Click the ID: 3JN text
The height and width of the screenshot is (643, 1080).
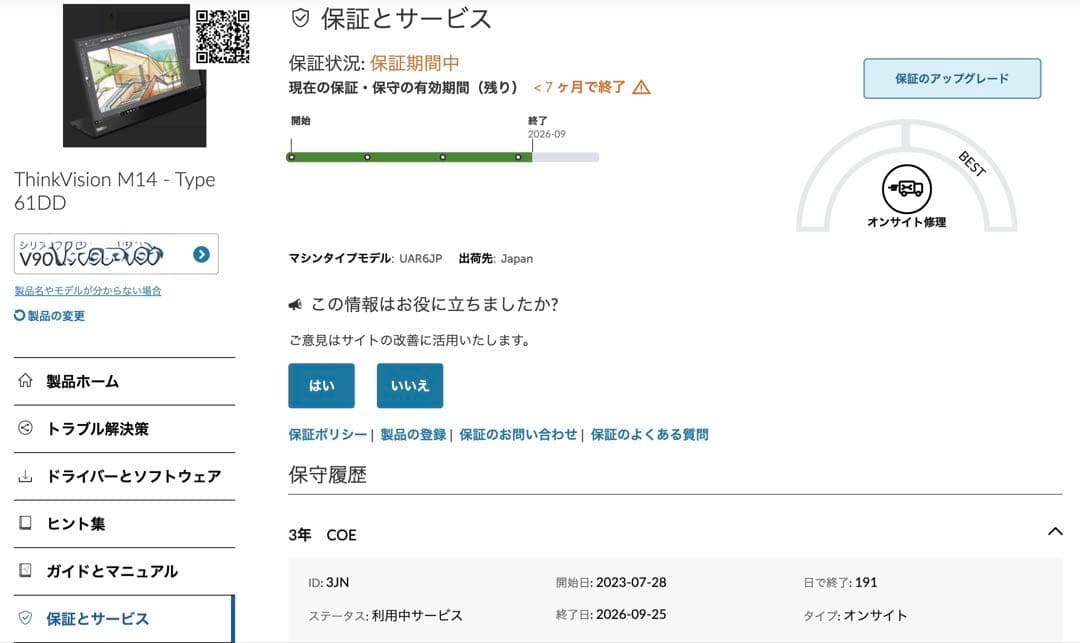tap(329, 582)
